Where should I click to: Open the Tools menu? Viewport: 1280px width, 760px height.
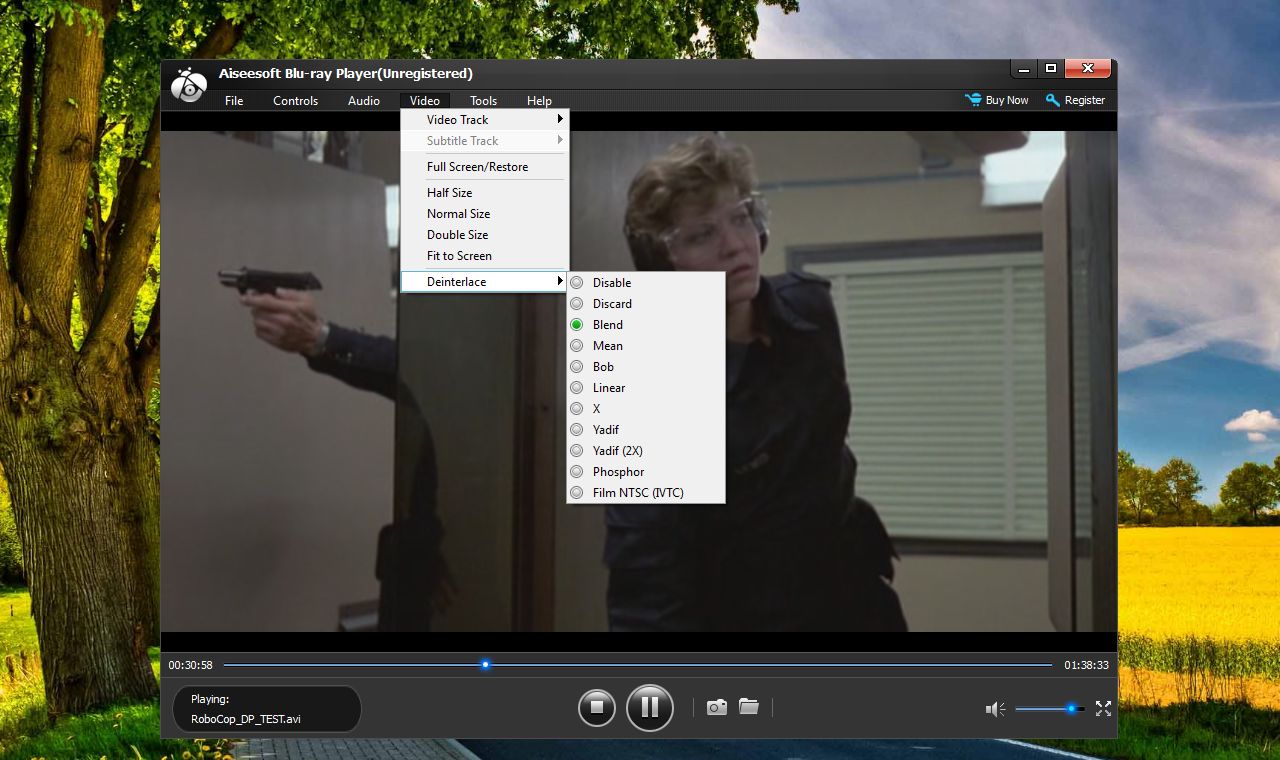tap(484, 101)
